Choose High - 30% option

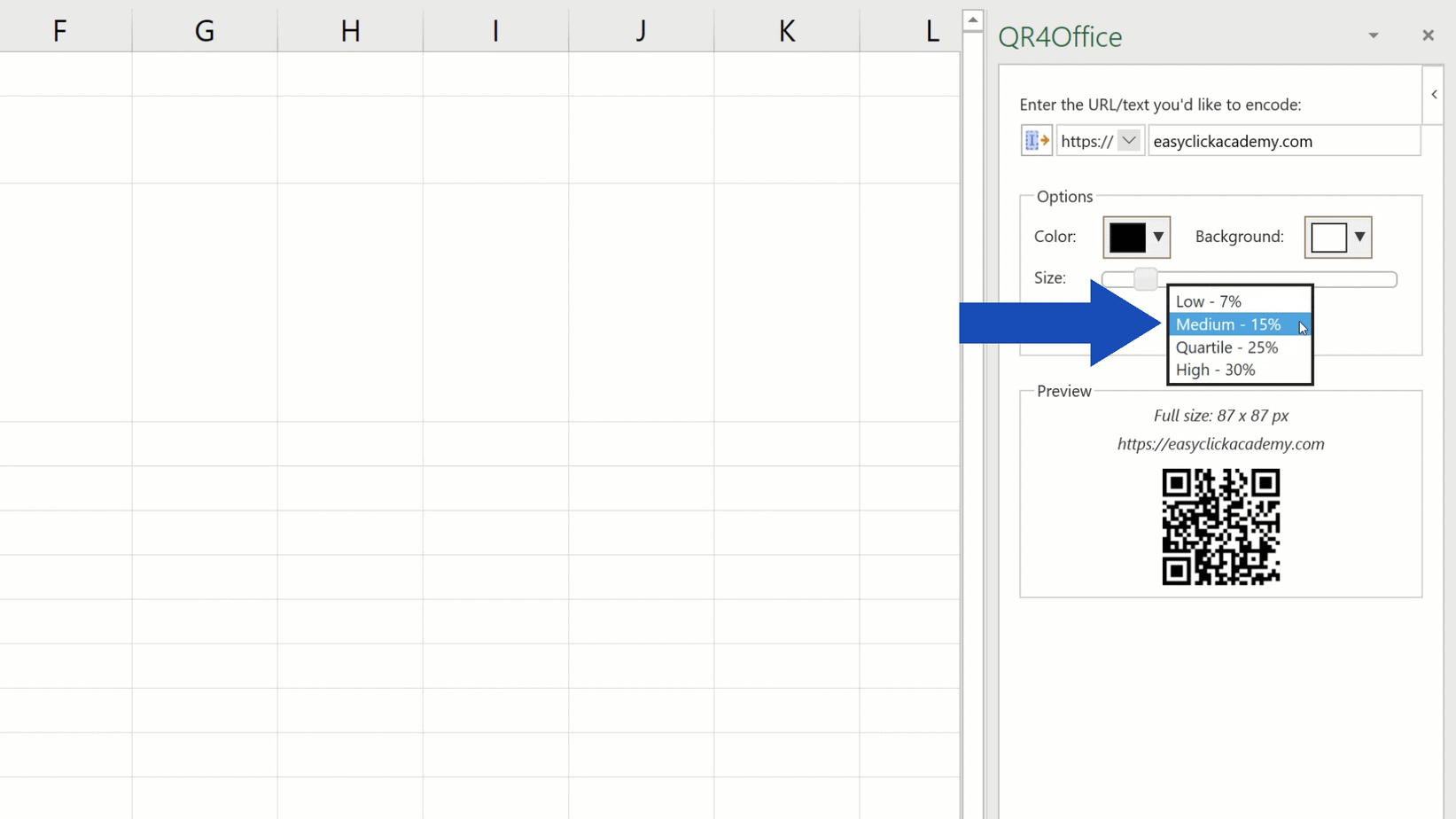tap(1215, 370)
